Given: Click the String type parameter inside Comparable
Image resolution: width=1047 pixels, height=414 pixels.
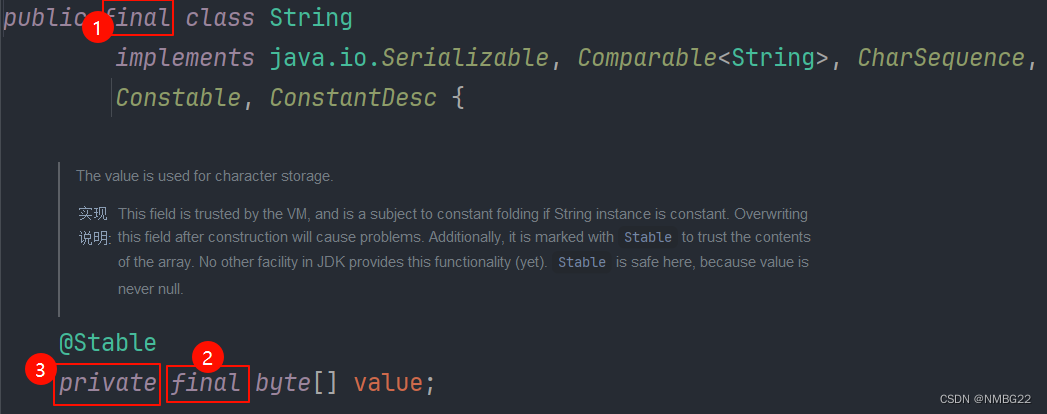Looking at the screenshot, I should point(773,59).
